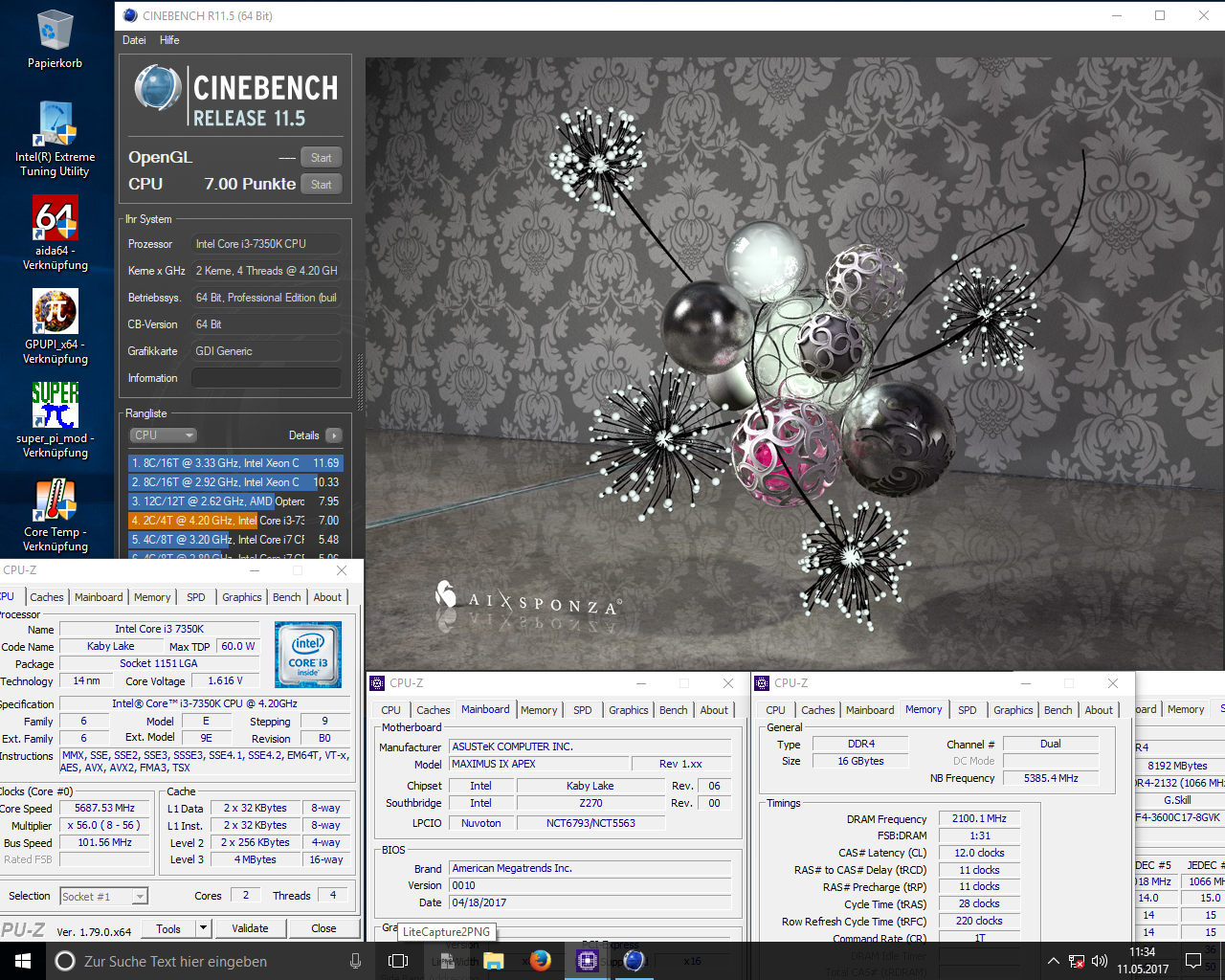Click the Cinebench logo sphere icon
The image size is (1225, 980).
(158, 88)
